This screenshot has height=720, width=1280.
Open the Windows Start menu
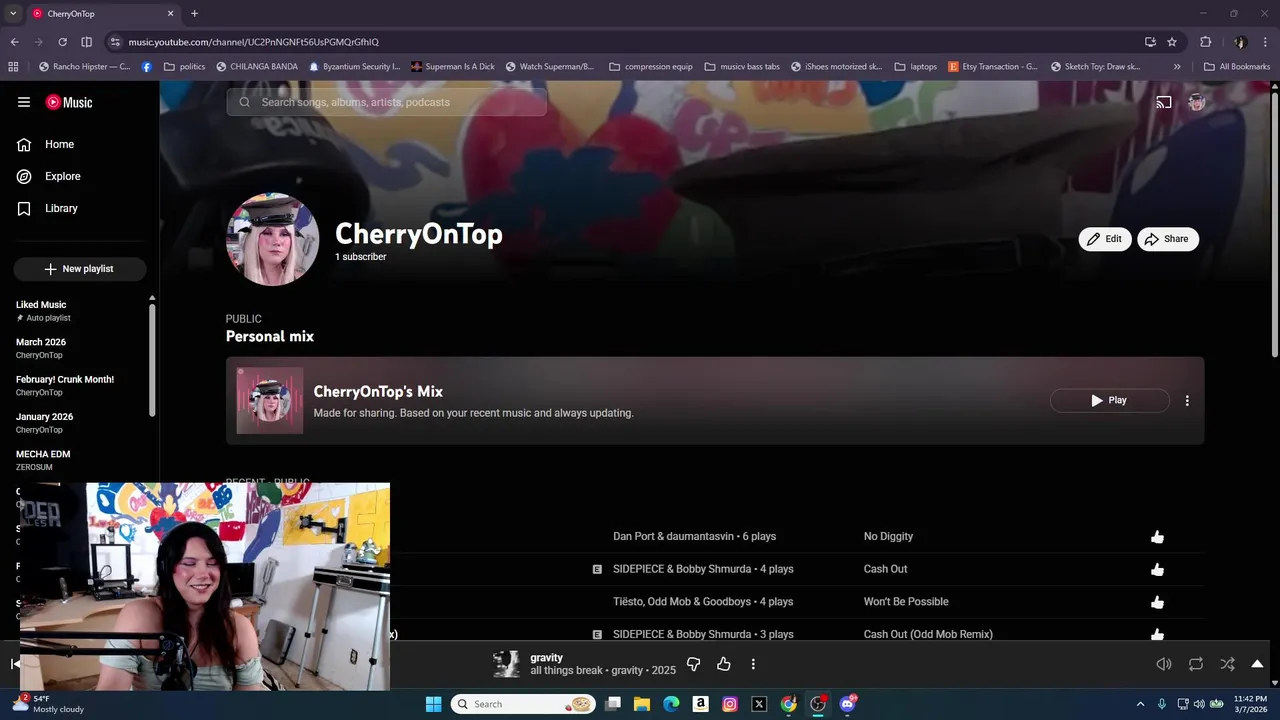click(433, 704)
